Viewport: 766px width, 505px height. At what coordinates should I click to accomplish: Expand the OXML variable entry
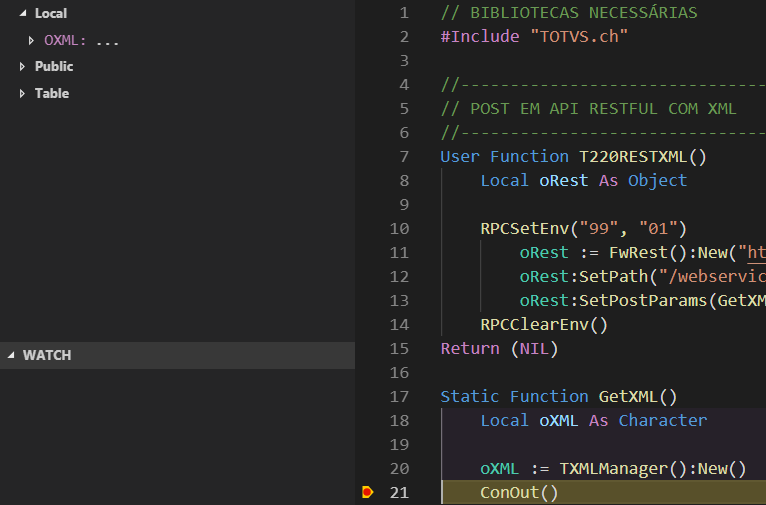coord(31,41)
